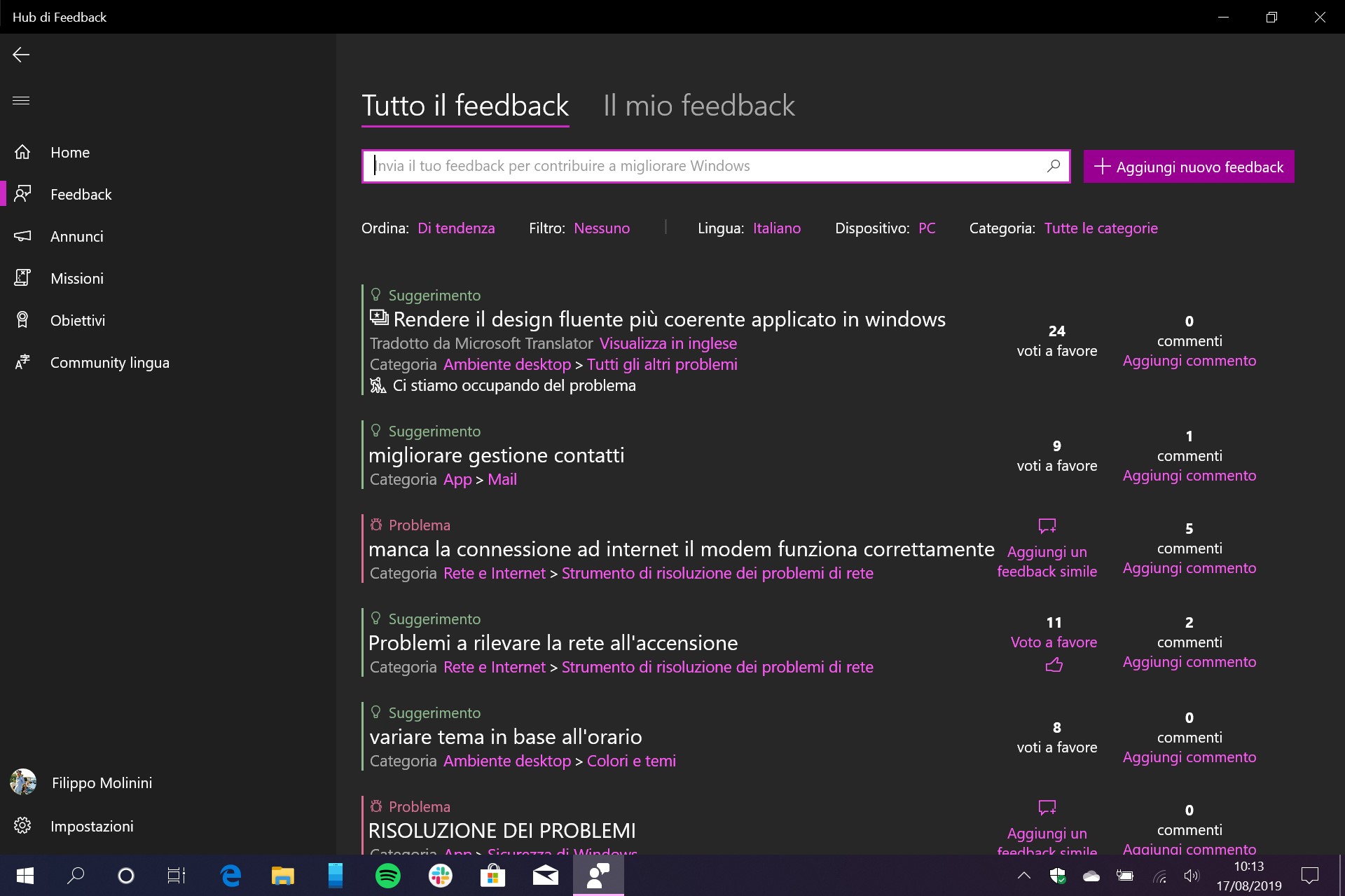This screenshot has height=896, width=1345.
Task: Open Missioni section in sidebar
Action: [x=77, y=278]
